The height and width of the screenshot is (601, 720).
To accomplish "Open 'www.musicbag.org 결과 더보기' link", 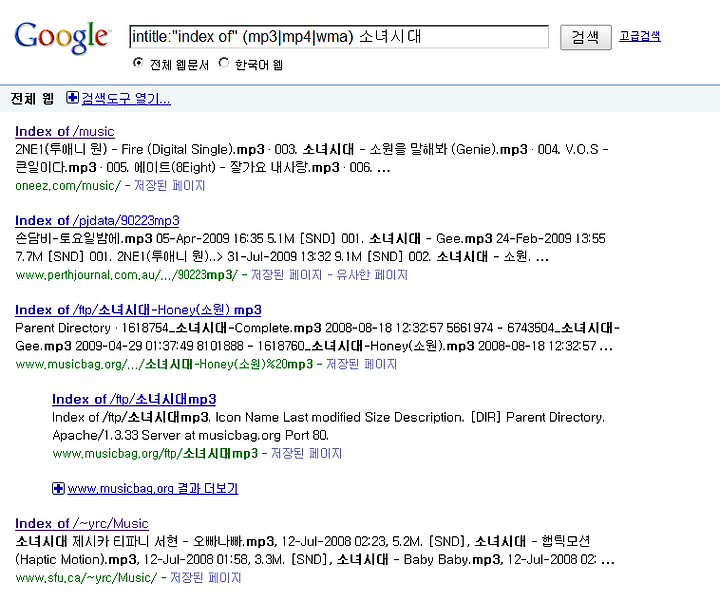I will 153,489.
